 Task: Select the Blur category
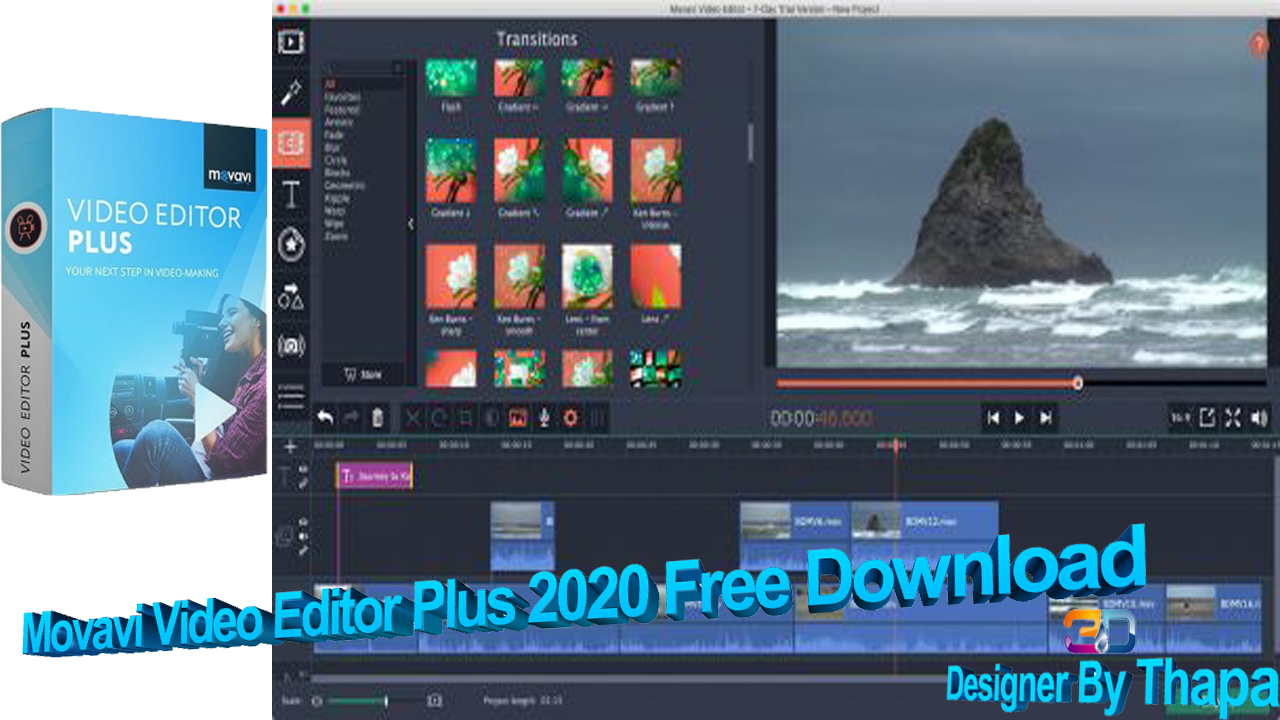(x=332, y=147)
